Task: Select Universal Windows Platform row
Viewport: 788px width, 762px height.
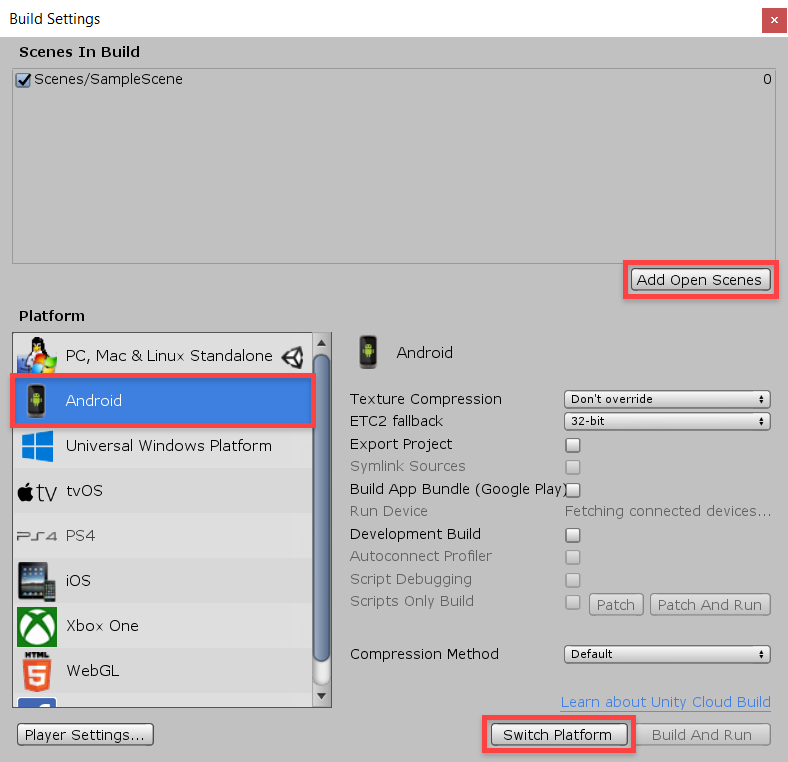Action: 163,446
